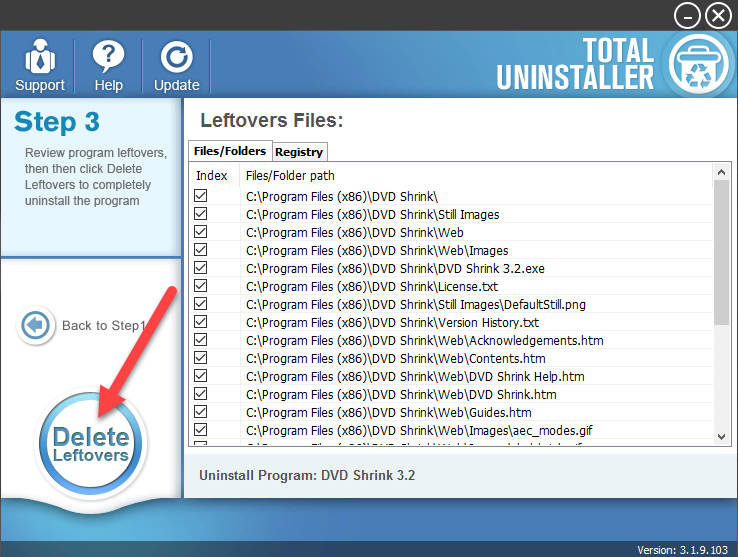Click the Uninstall Program: DVD Shrink 3.2 text
Viewport: 738px width, 557px height.
[x=307, y=475]
